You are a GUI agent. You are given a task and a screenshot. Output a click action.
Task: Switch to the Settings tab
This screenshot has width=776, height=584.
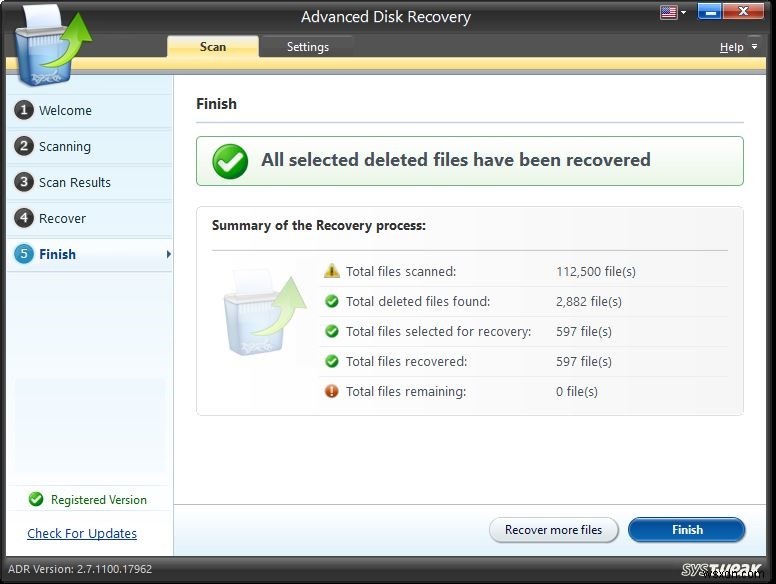click(308, 47)
